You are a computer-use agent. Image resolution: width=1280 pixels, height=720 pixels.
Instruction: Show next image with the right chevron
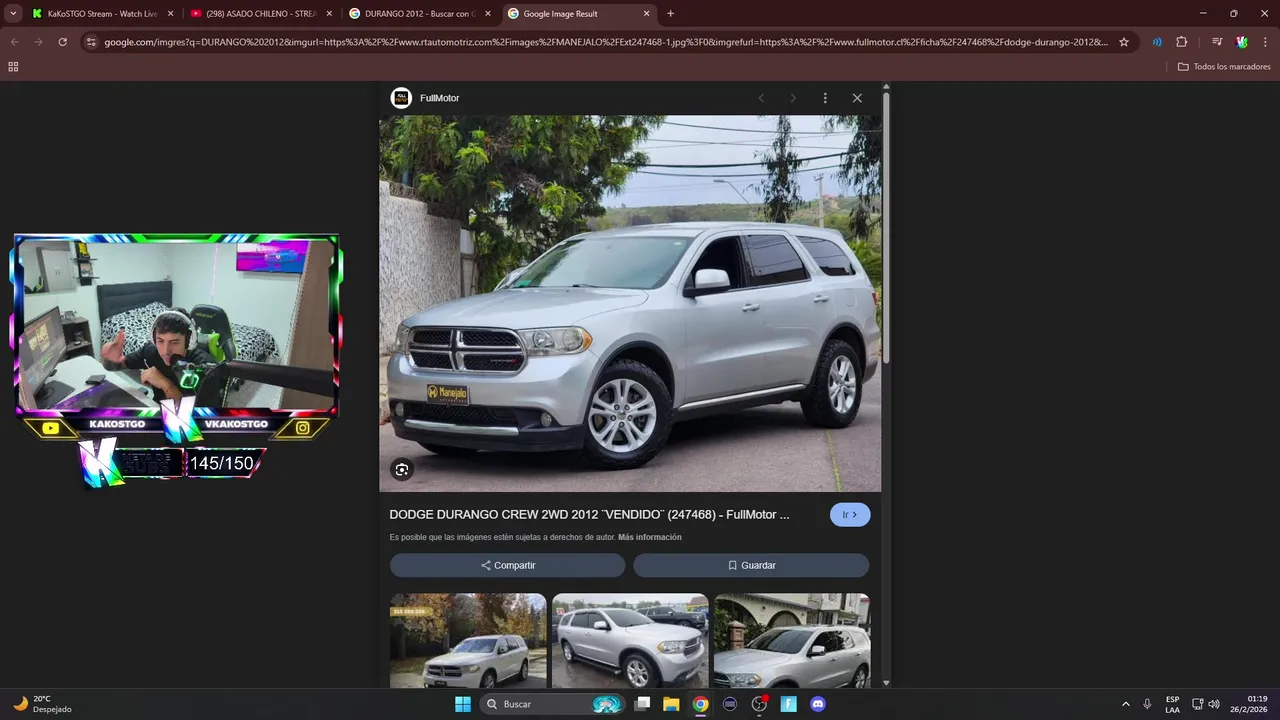click(x=793, y=98)
